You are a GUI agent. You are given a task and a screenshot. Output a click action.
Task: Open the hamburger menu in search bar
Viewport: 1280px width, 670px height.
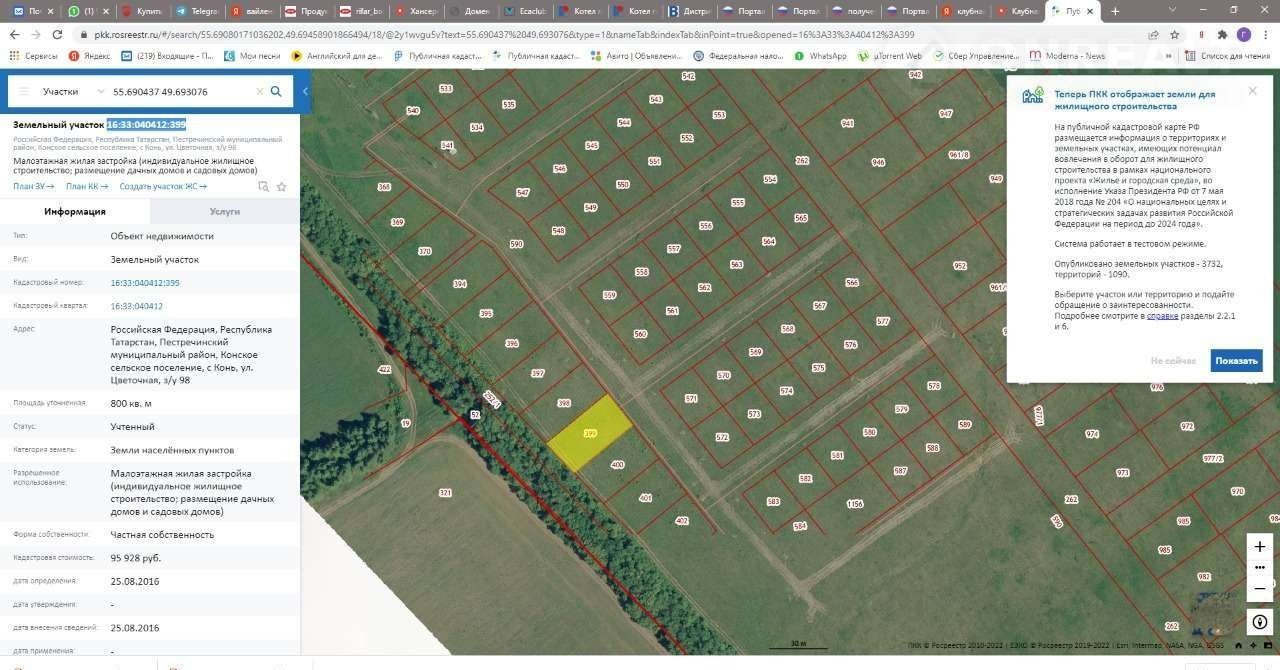point(23,91)
